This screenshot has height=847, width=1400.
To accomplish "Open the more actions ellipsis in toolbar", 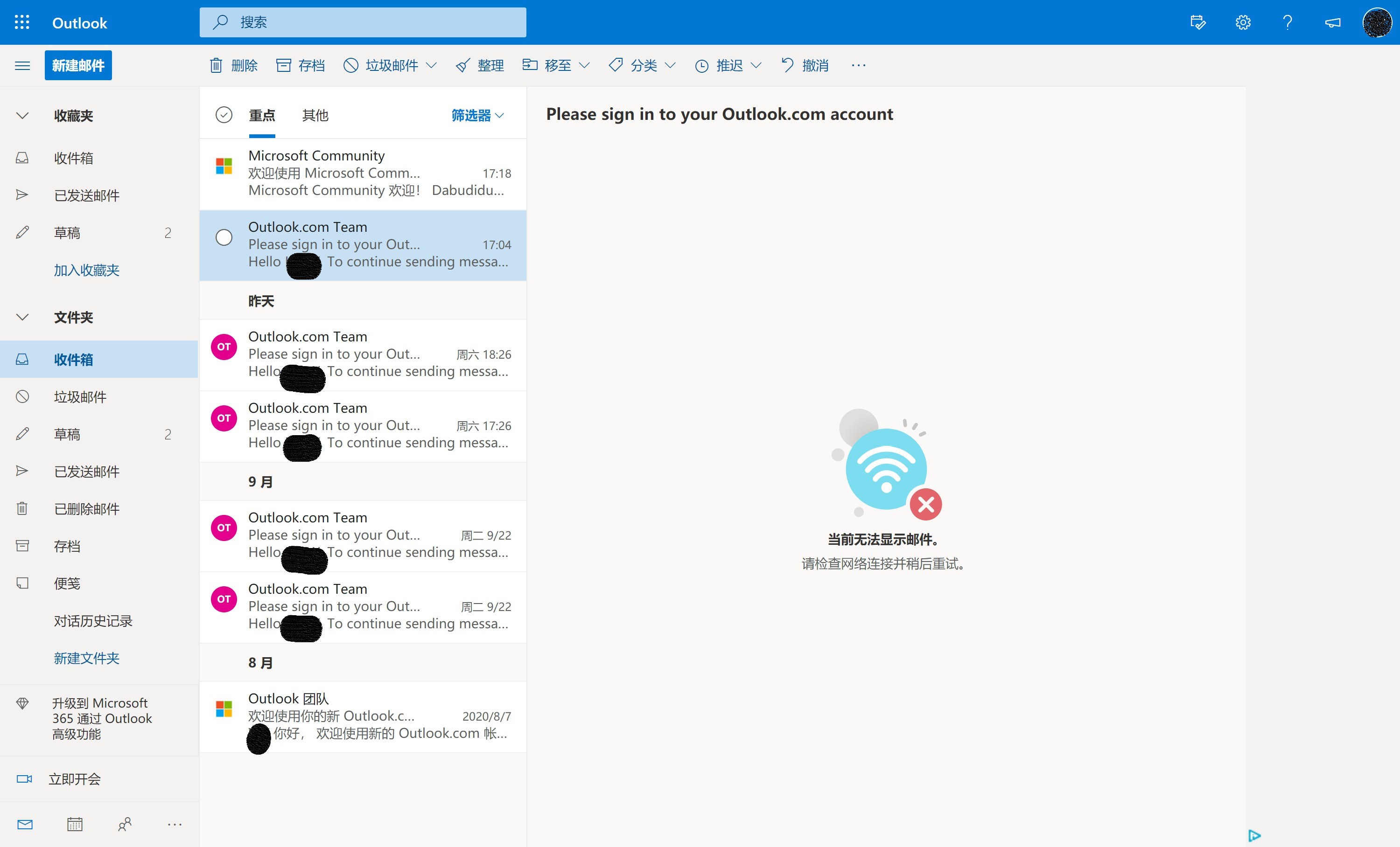I will point(859,65).
